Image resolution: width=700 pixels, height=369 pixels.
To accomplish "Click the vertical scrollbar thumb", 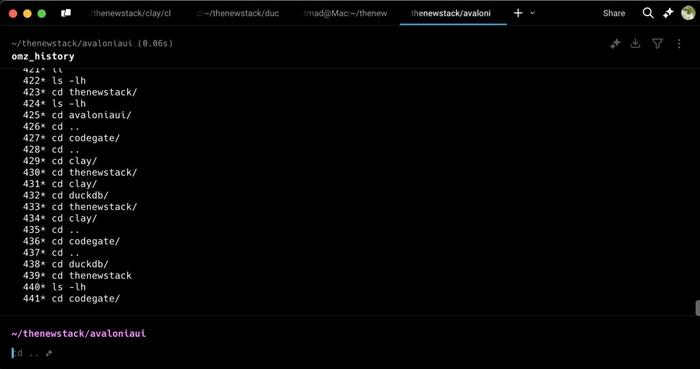I will click(697, 308).
